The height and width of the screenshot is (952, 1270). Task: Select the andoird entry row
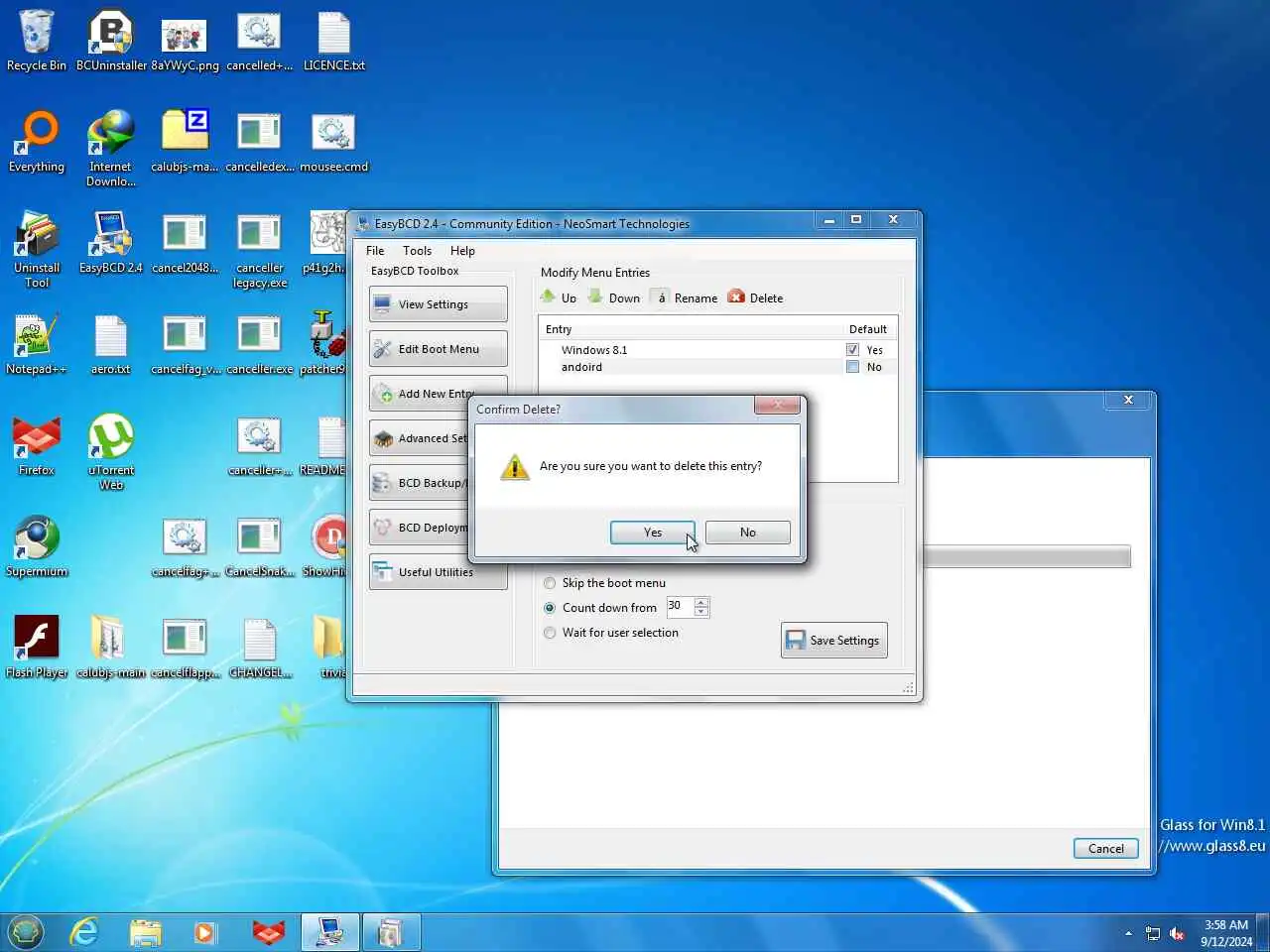[716, 367]
